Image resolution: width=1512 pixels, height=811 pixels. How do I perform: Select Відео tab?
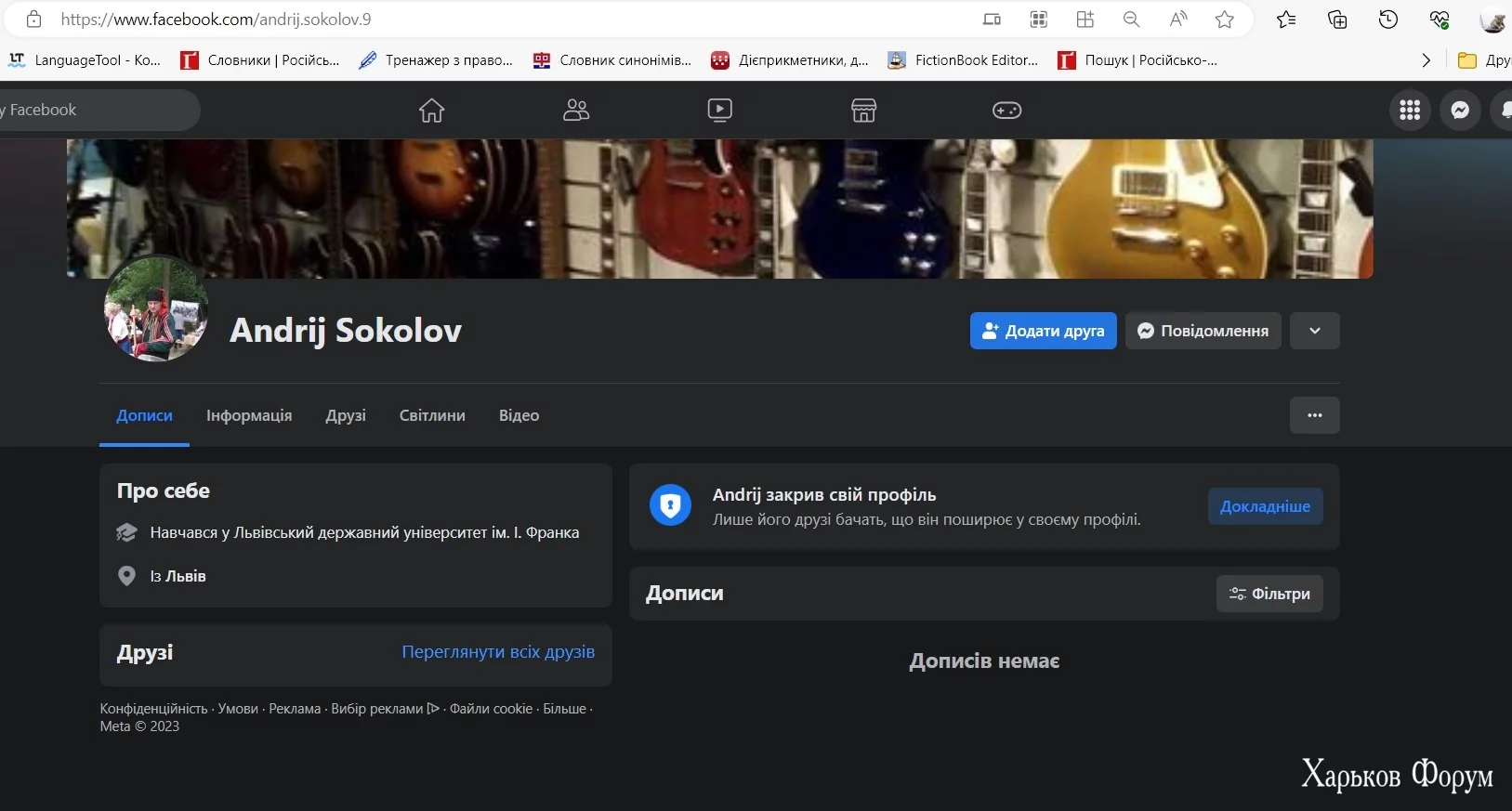tap(519, 415)
